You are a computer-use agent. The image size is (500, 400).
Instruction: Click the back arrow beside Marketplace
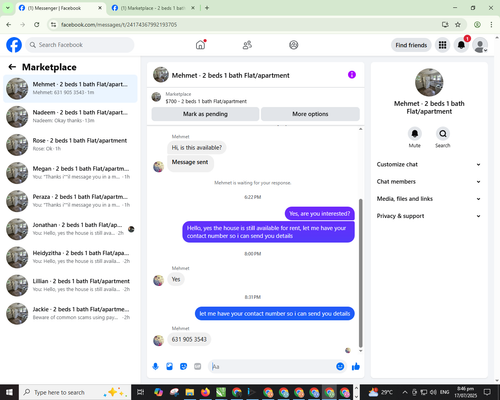pos(12,67)
